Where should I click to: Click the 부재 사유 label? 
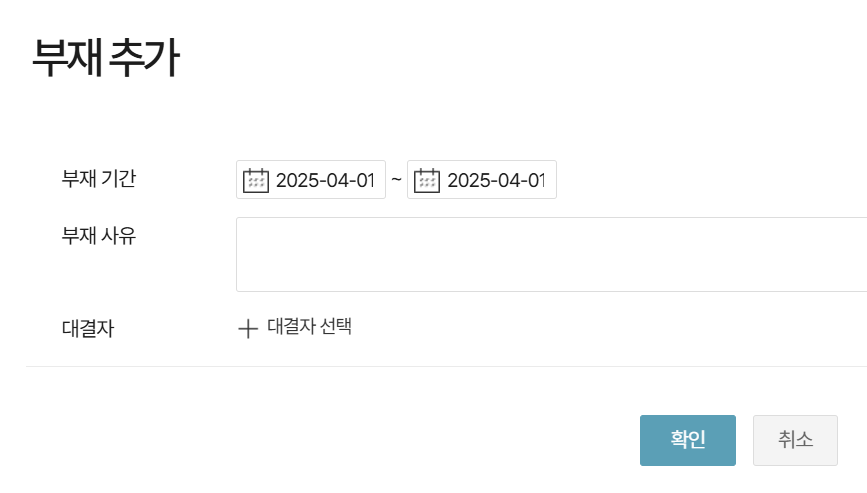tap(99, 236)
